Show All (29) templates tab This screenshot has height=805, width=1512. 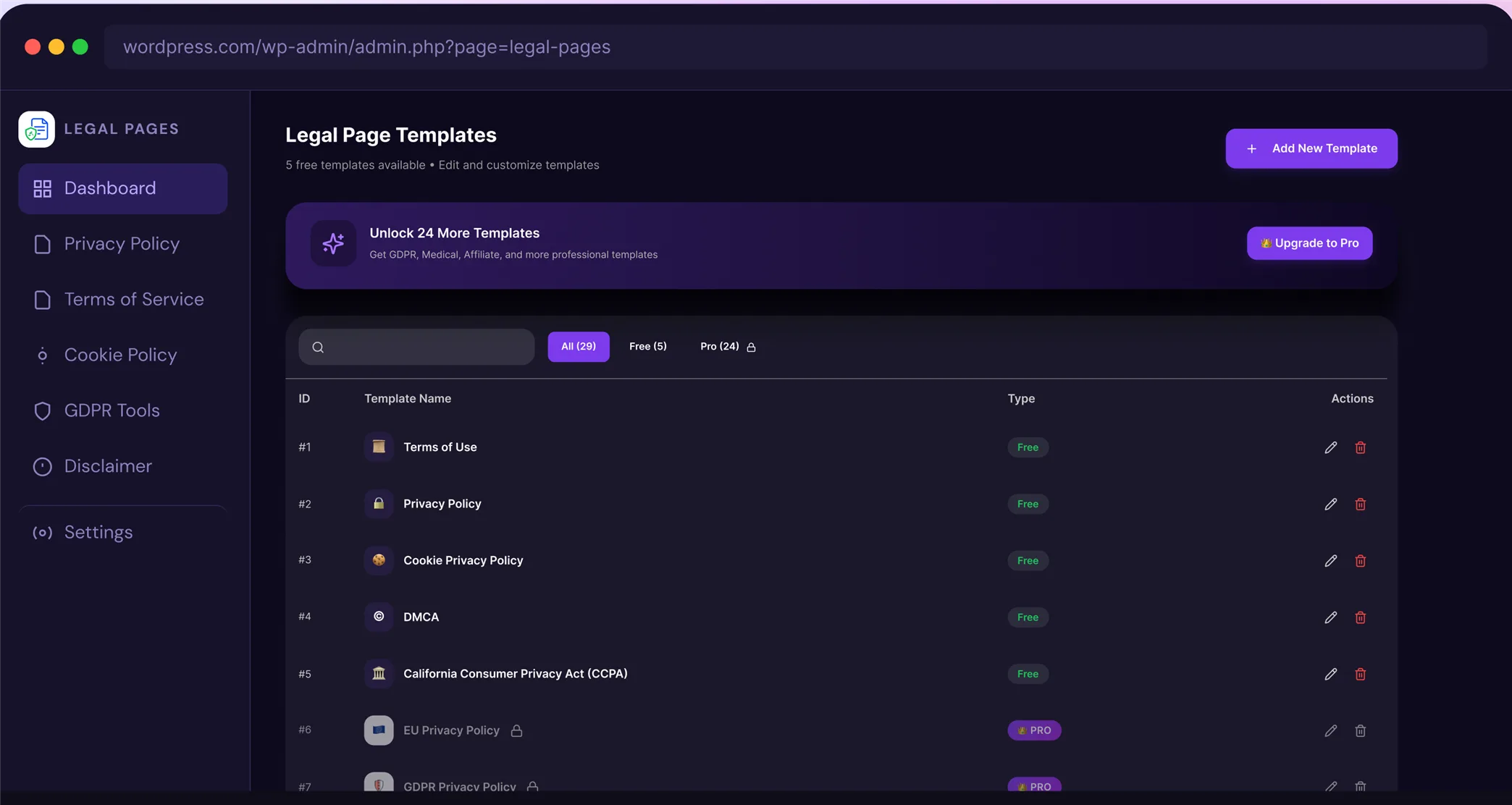[579, 347]
